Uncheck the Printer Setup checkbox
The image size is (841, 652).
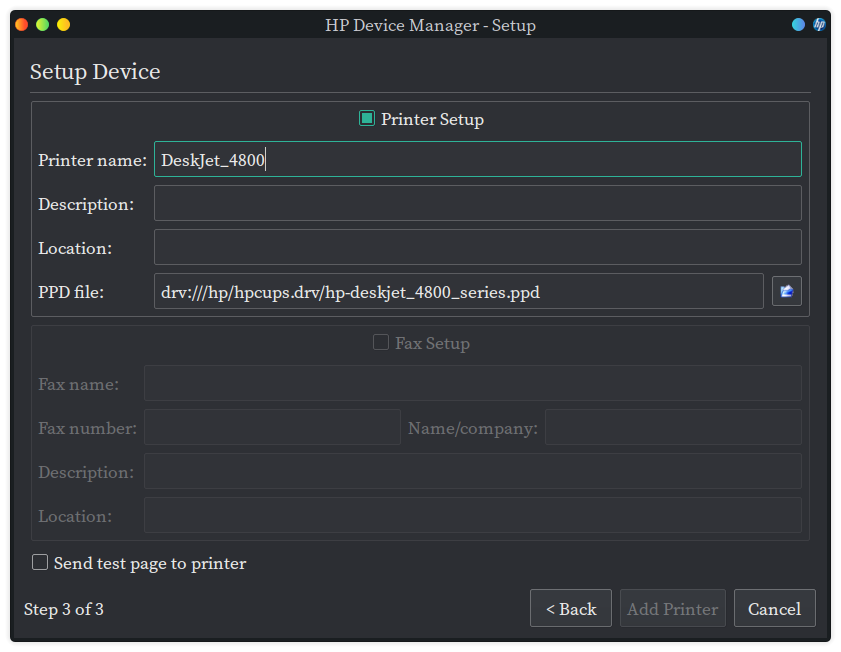(x=367, y=119)
